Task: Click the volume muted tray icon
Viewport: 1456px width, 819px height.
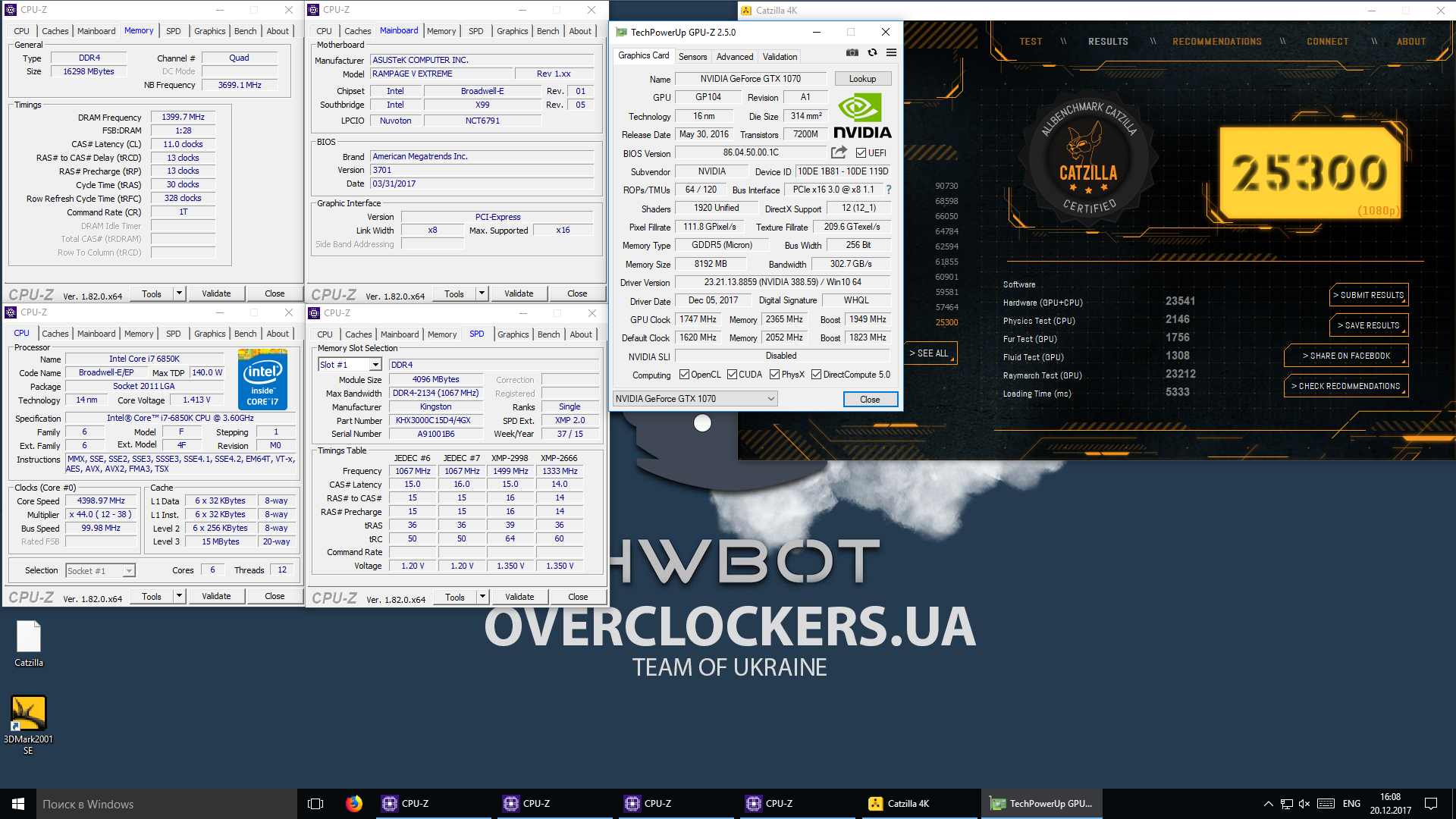Action: coord(1304,804)
